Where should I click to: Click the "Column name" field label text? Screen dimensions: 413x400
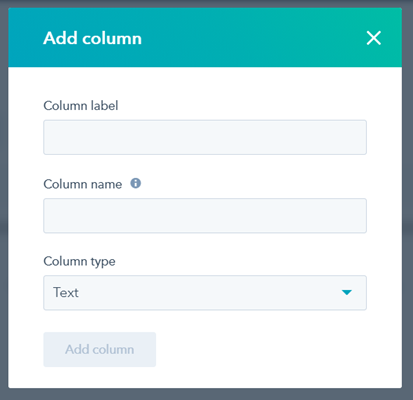[83, 184]
